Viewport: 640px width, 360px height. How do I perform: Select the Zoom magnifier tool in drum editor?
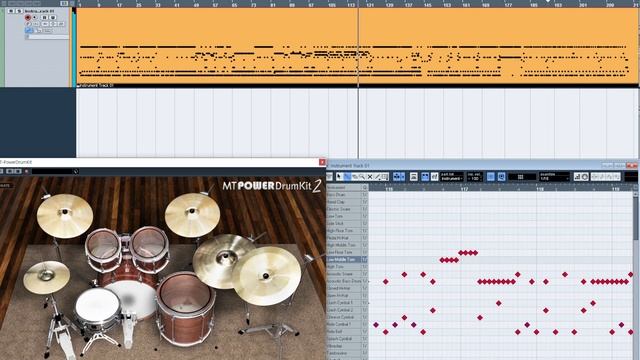[x=362, y=177]
